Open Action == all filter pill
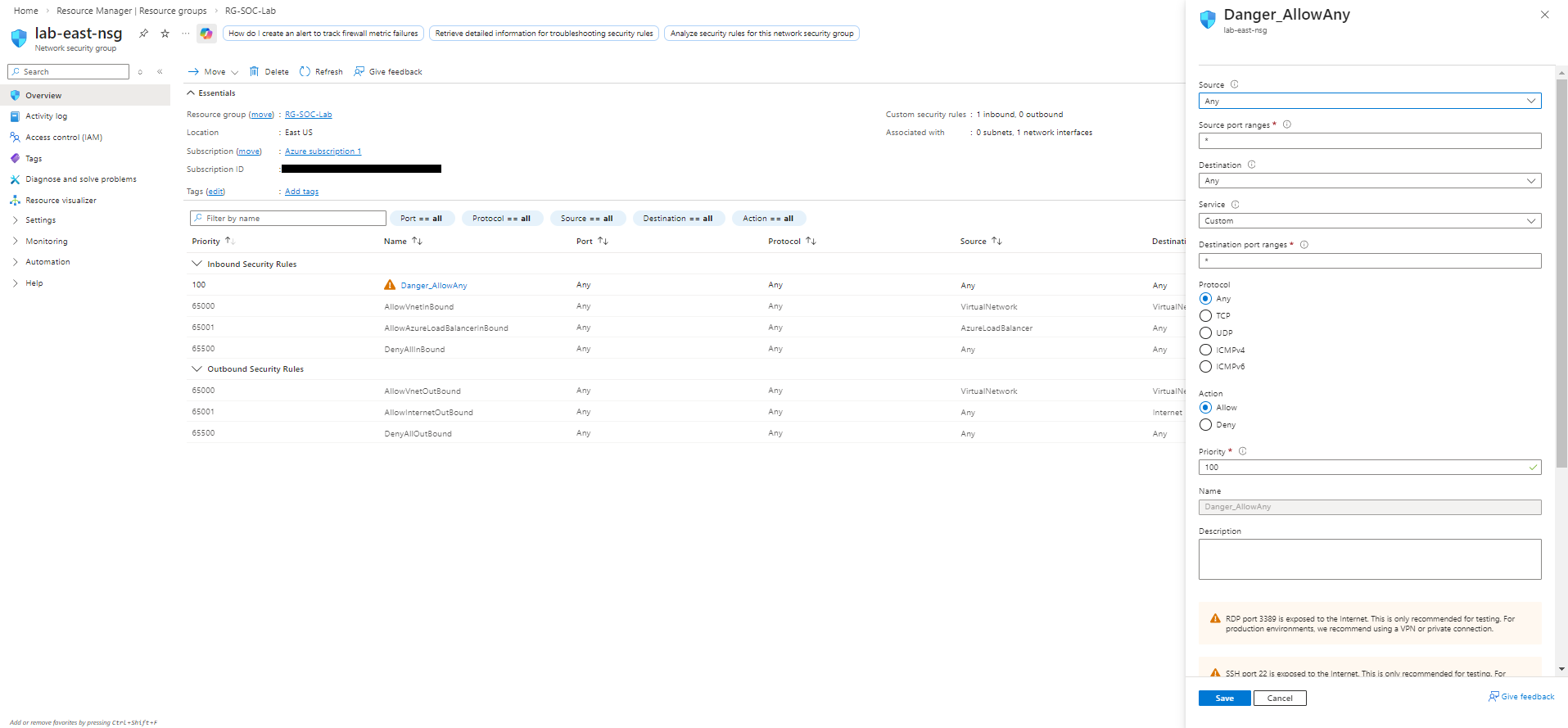 point(769,219)
